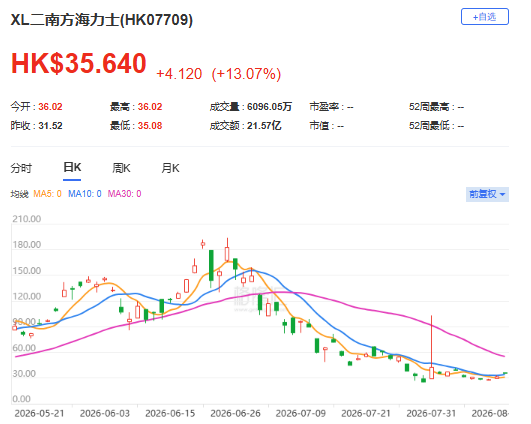Image resolution: width=531 pixels, height=424 pixels.
Task: Click the stock title XL二南方海力士(HK07709)
Action: pyautogui.click(x=102, y=20)
